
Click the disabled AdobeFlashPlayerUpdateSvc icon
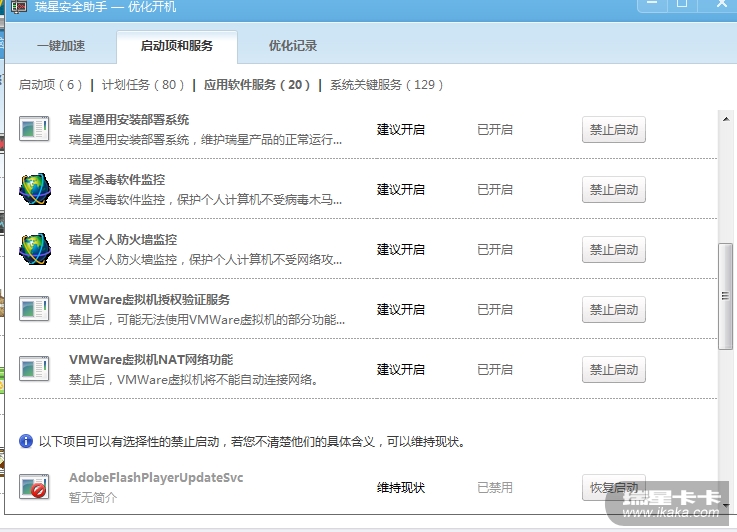pos(34,487)
